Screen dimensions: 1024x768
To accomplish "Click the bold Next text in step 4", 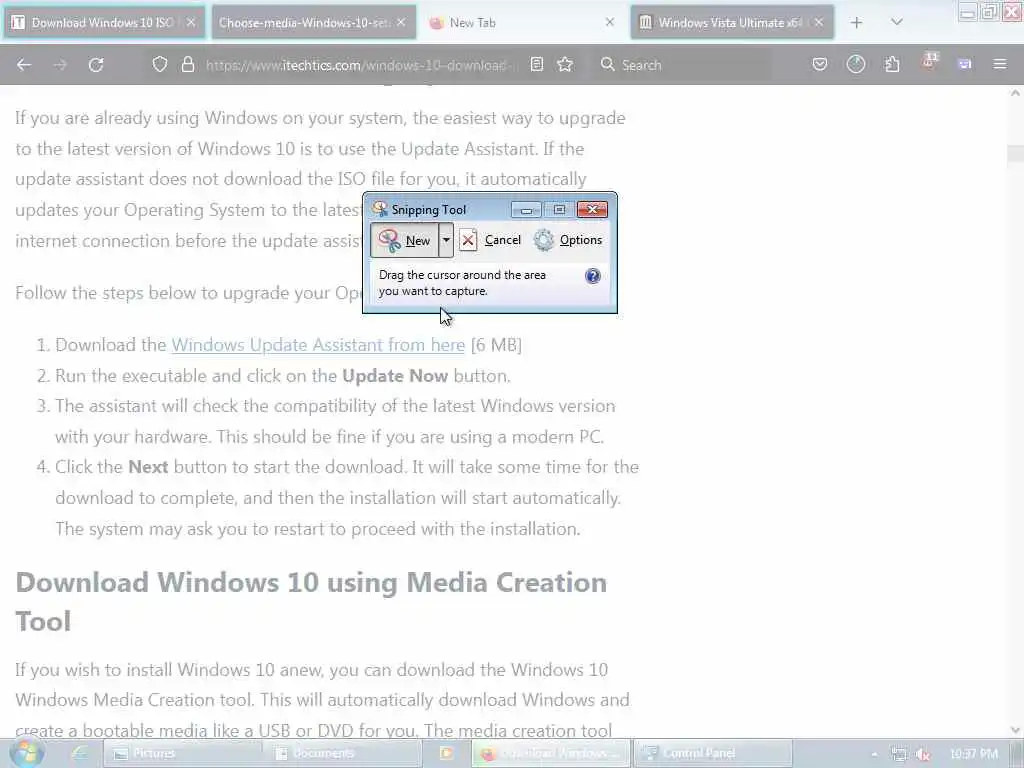I will 148,467.
